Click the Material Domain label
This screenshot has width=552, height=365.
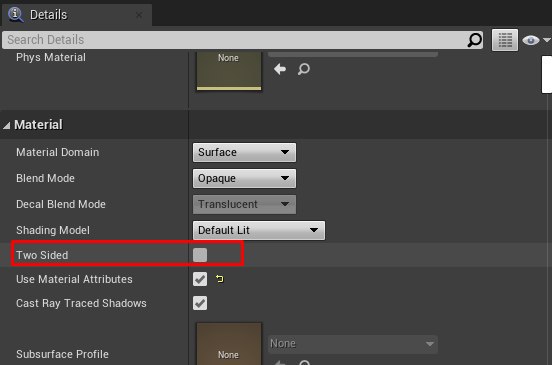(x=57, y=152)
